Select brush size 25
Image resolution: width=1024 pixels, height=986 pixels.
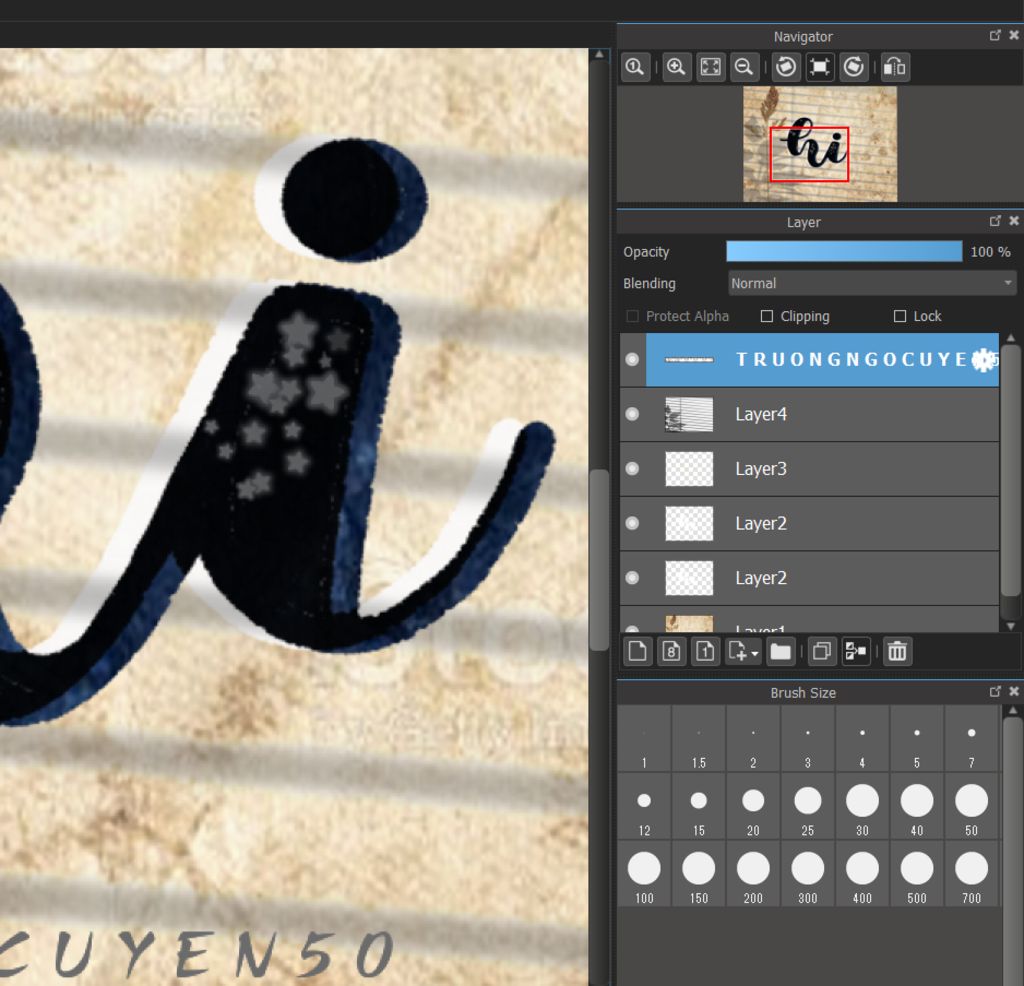(808, 807)
